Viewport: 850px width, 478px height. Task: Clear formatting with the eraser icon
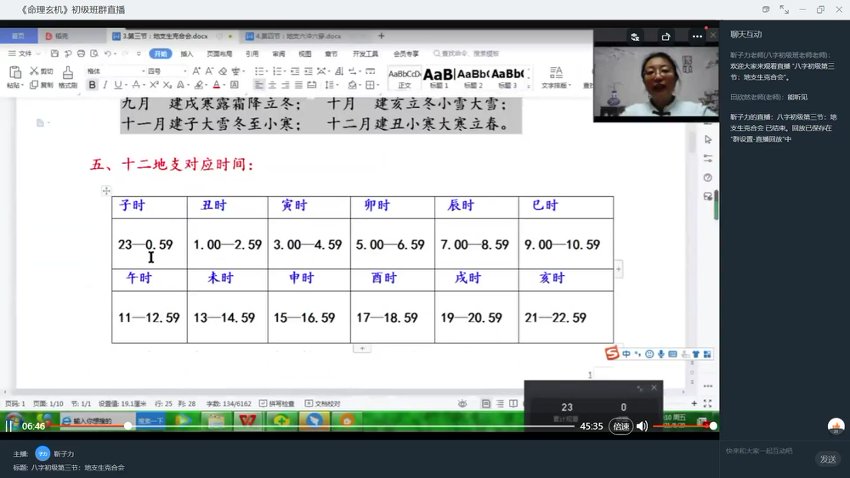tap(223, 71)
